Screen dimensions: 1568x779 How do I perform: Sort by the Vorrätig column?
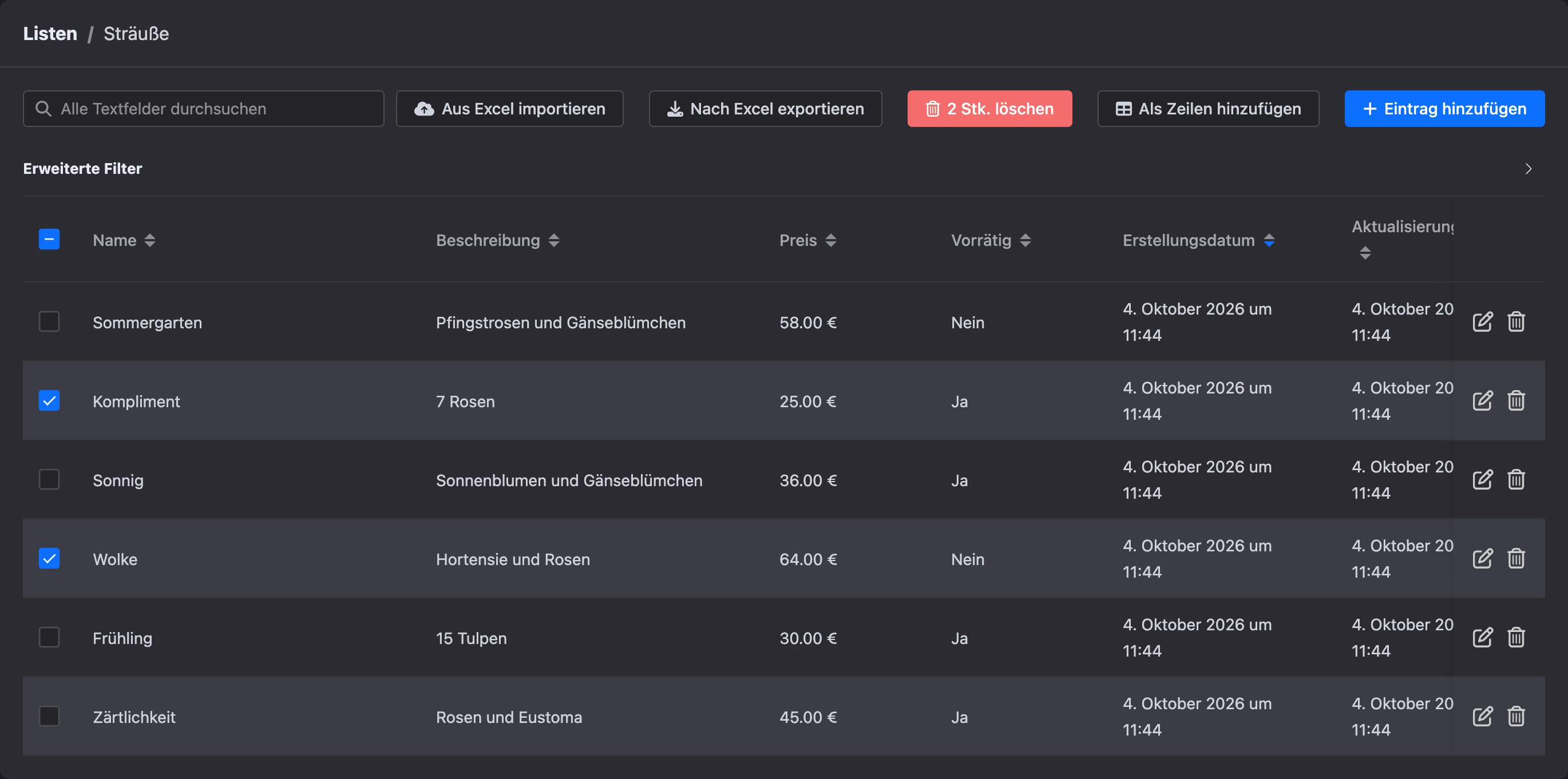click(x=991, y=240)
